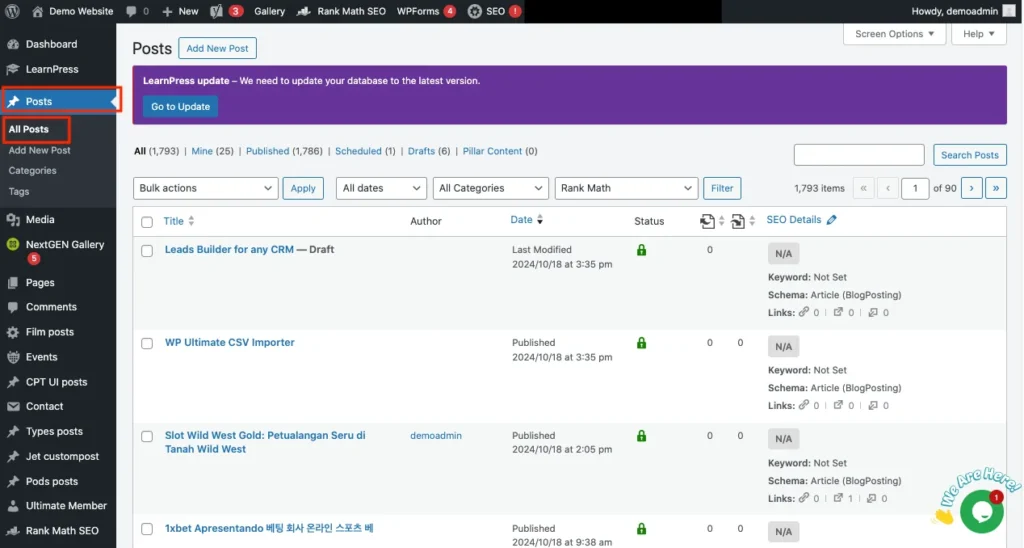Open the comments bubble icon in admin bar
The image size is (1024, 548).
[132, 11]
